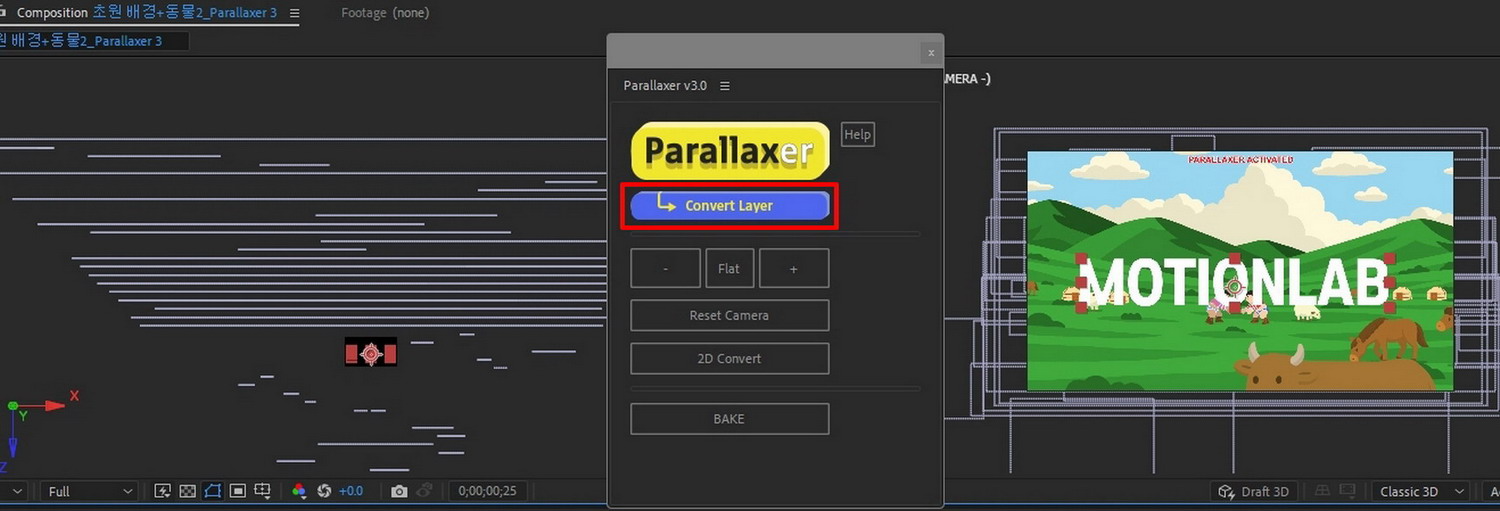The height and width of the screenshot is (511, 1500).
Task: Click the 0;00;00;25 timecode field
Action: (x=488, y=491)
